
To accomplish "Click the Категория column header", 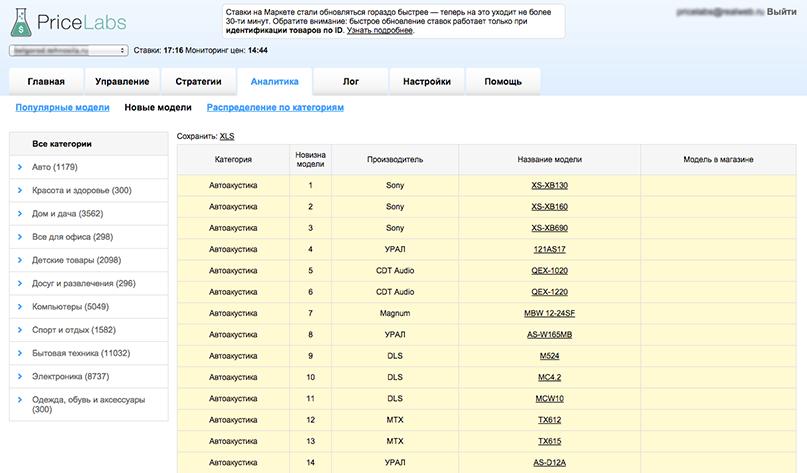I will (233, 160).
